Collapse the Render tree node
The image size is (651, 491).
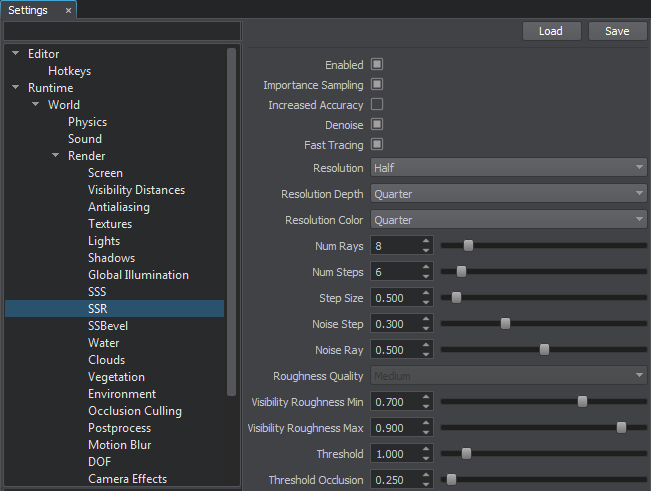pos(56,156)
